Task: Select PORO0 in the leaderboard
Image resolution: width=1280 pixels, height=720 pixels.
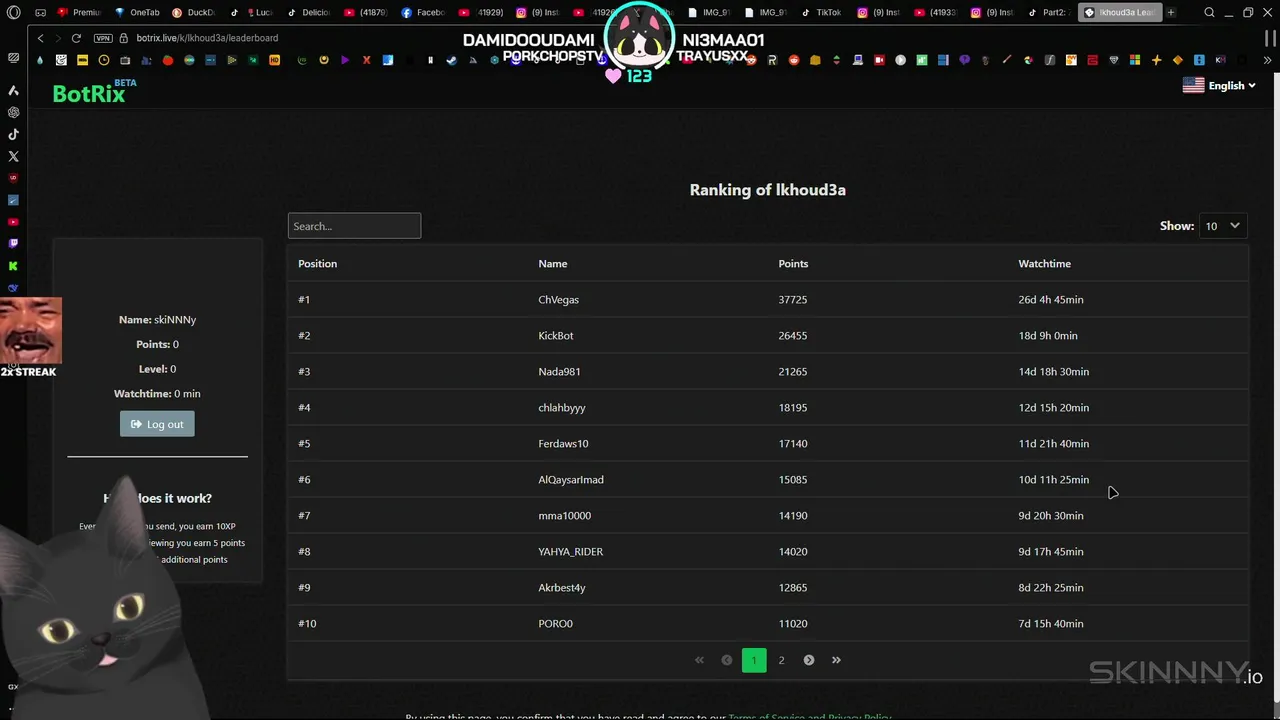Action: pyautogui.click(x=556, y=624)
